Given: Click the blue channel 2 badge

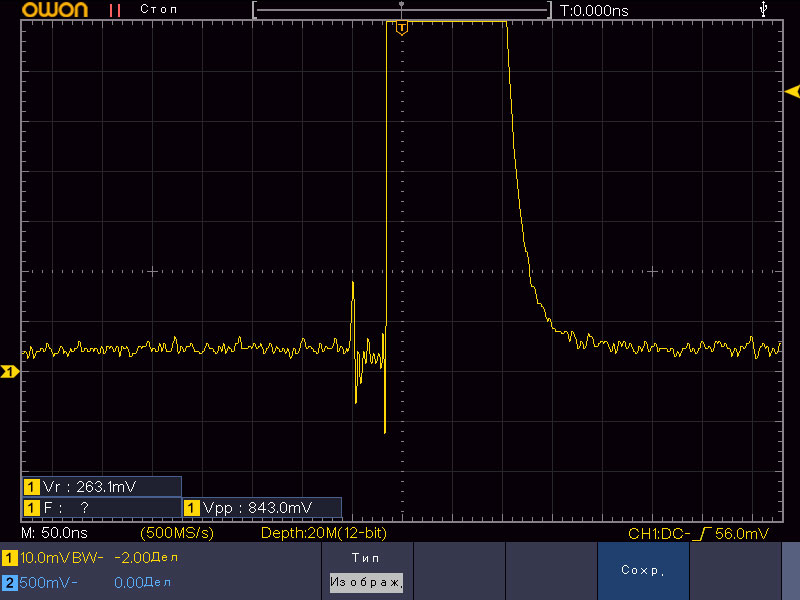Looking at the screenshot, I should [10, 581].
